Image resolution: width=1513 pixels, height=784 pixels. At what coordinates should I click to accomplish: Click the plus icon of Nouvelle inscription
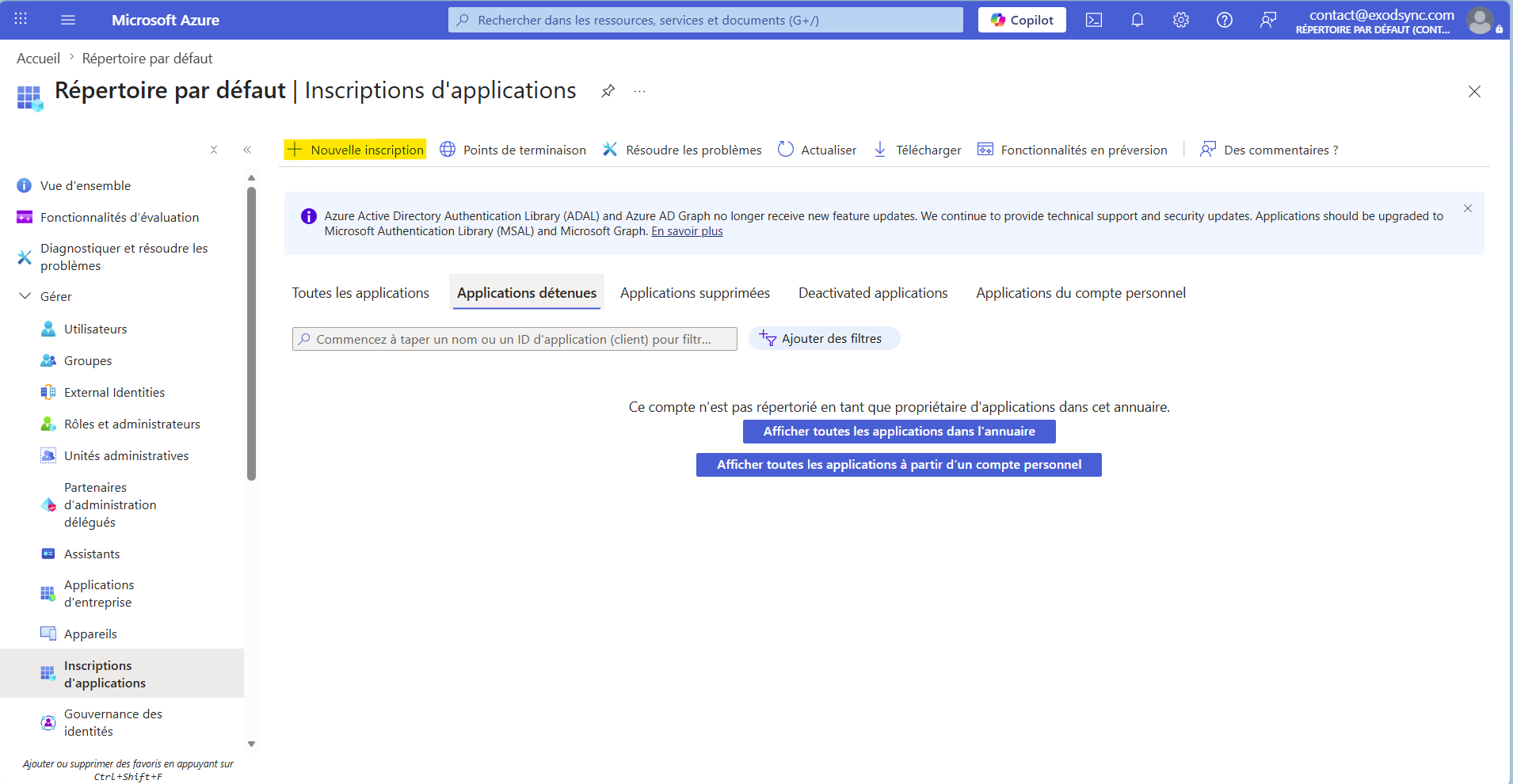[x=295, y=150]
